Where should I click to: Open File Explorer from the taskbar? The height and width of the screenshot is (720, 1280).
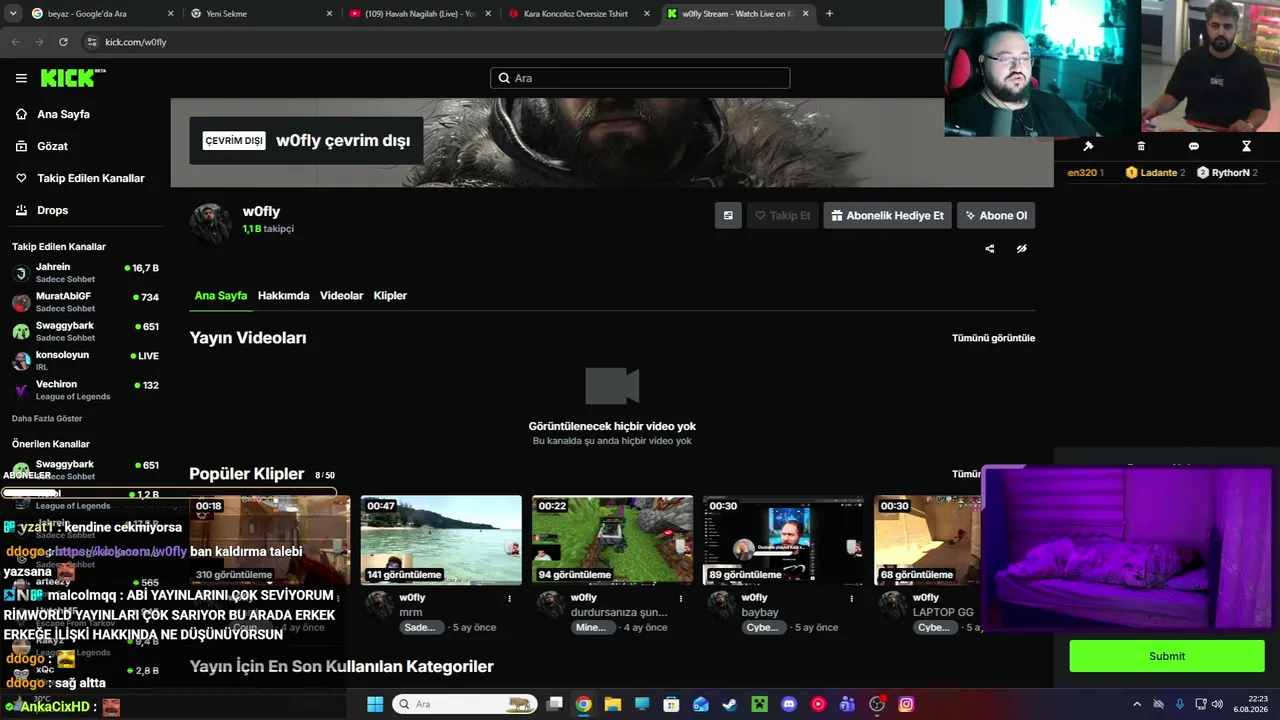[x=613, y=704]
